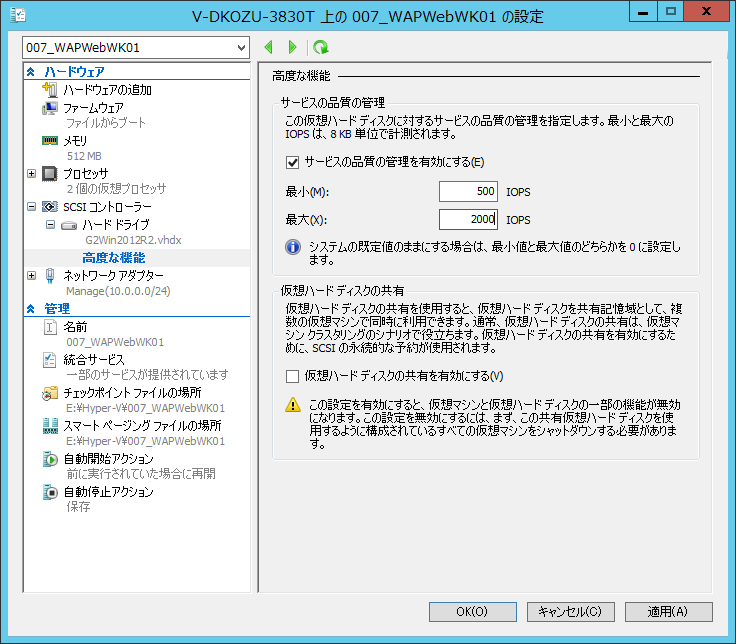Collapse the ハード ドライブ tree node

coord(50,225)
